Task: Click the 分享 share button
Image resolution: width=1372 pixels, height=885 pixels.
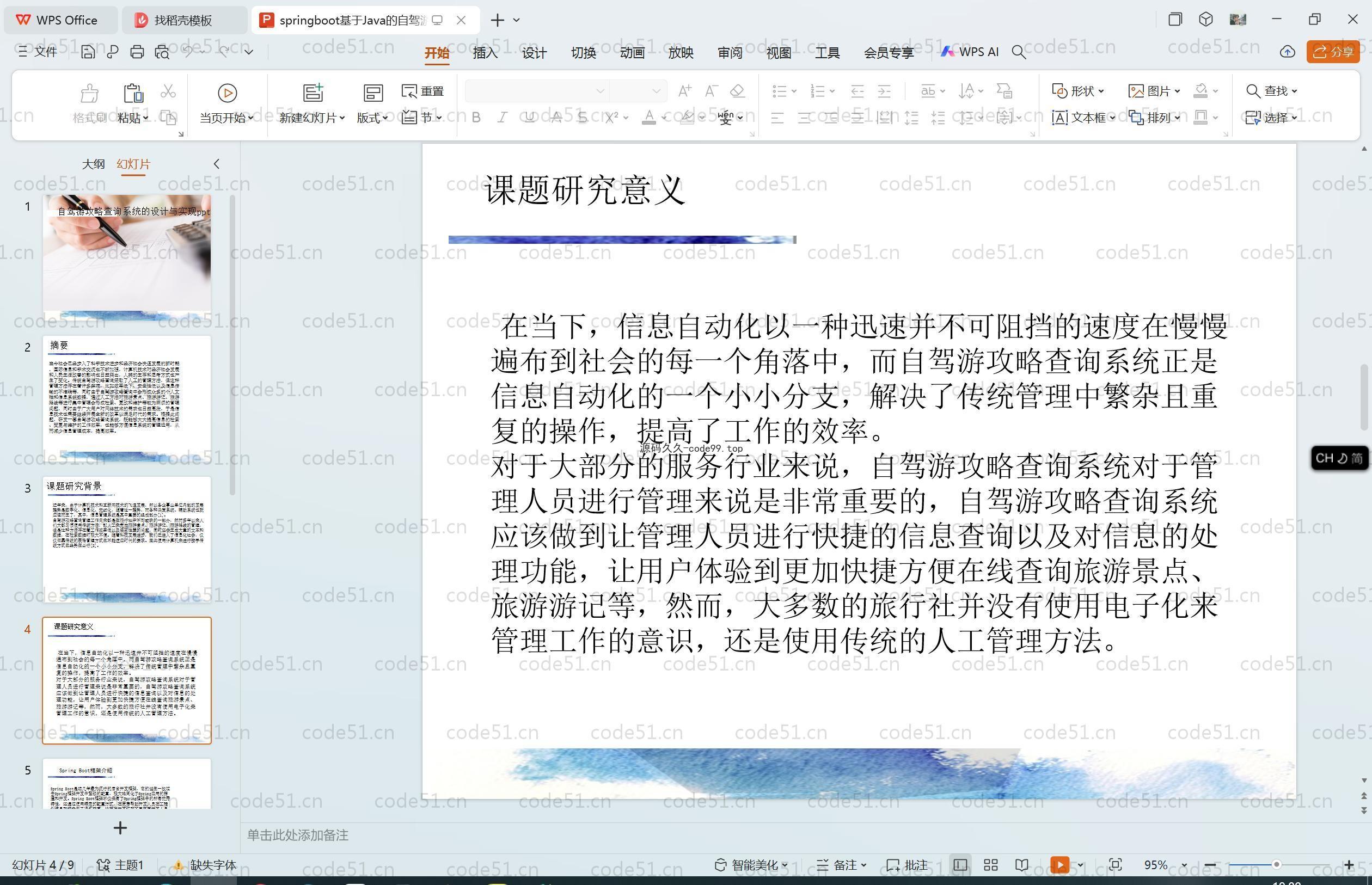Action: (1333, 52)
